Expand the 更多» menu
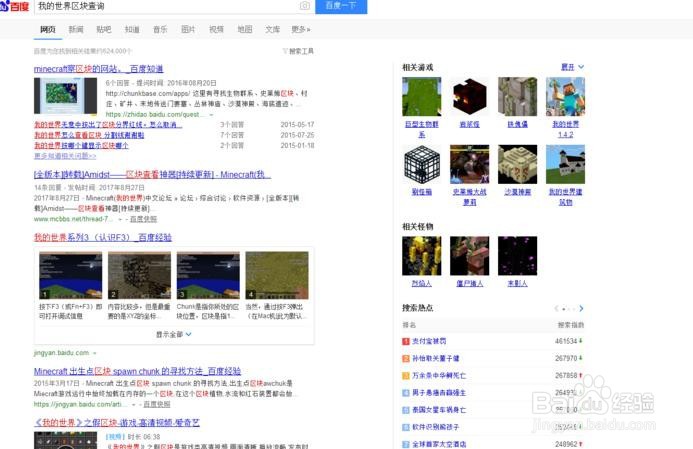Viewport: 693px width, 449px height. pyautogui.click(x=301, y=30)
